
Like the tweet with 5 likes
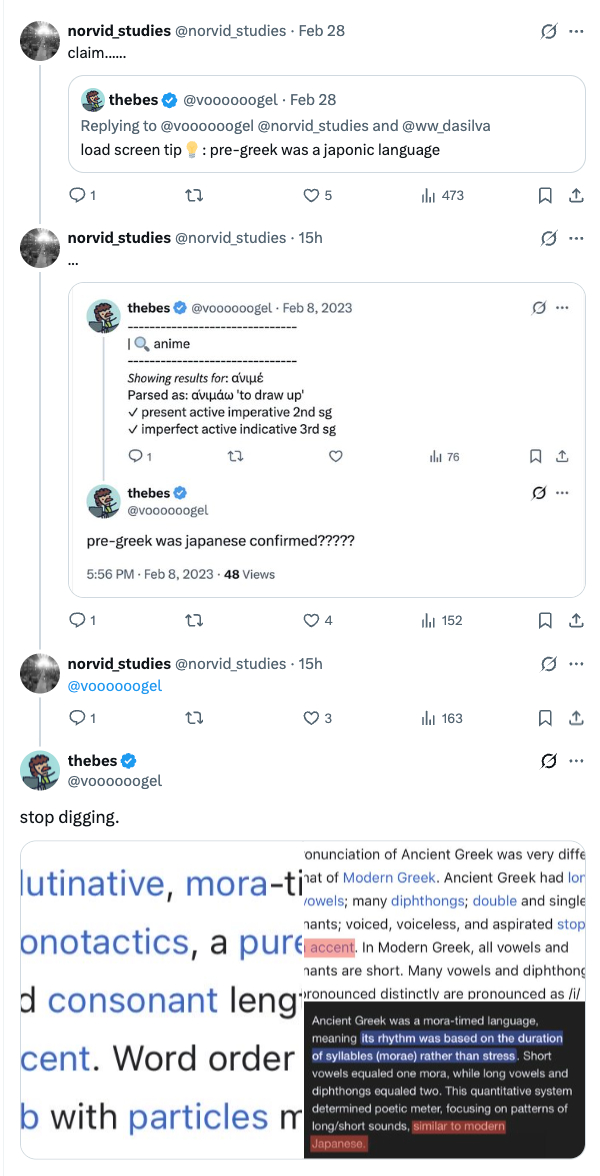pos(309,196)
